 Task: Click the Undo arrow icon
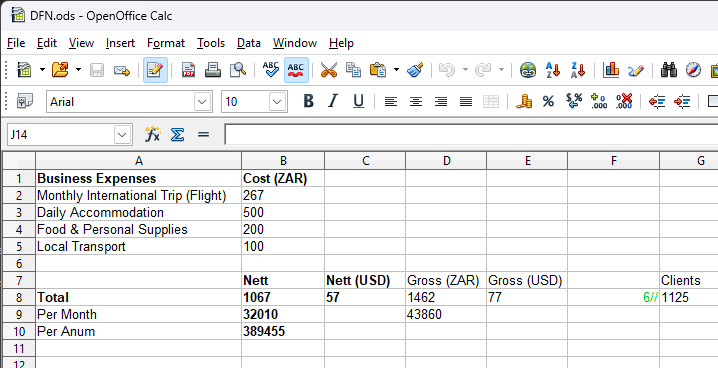click(x=446, y=70)
